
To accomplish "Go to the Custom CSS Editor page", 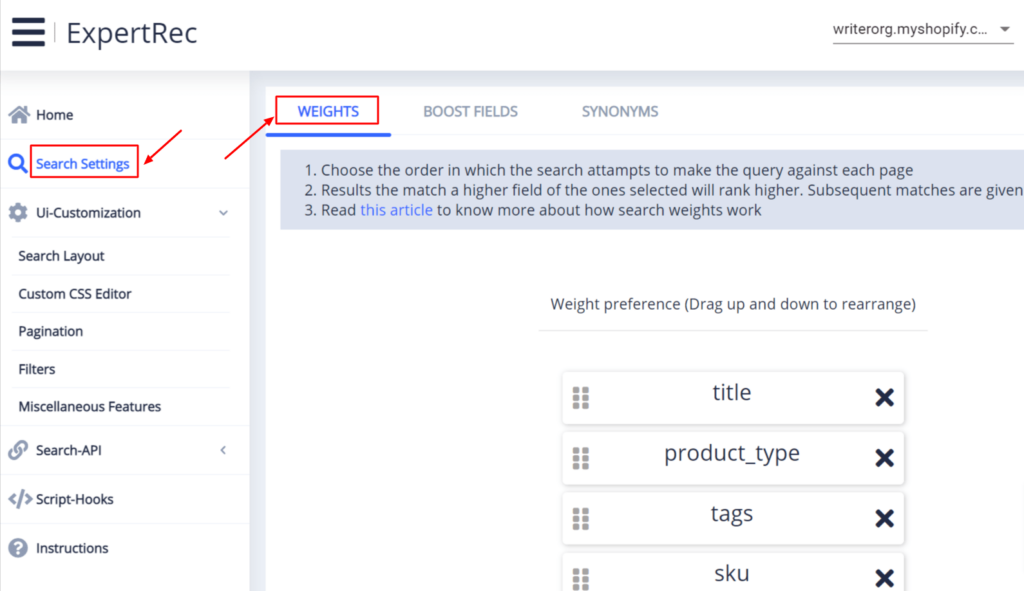I will [74, 293].
